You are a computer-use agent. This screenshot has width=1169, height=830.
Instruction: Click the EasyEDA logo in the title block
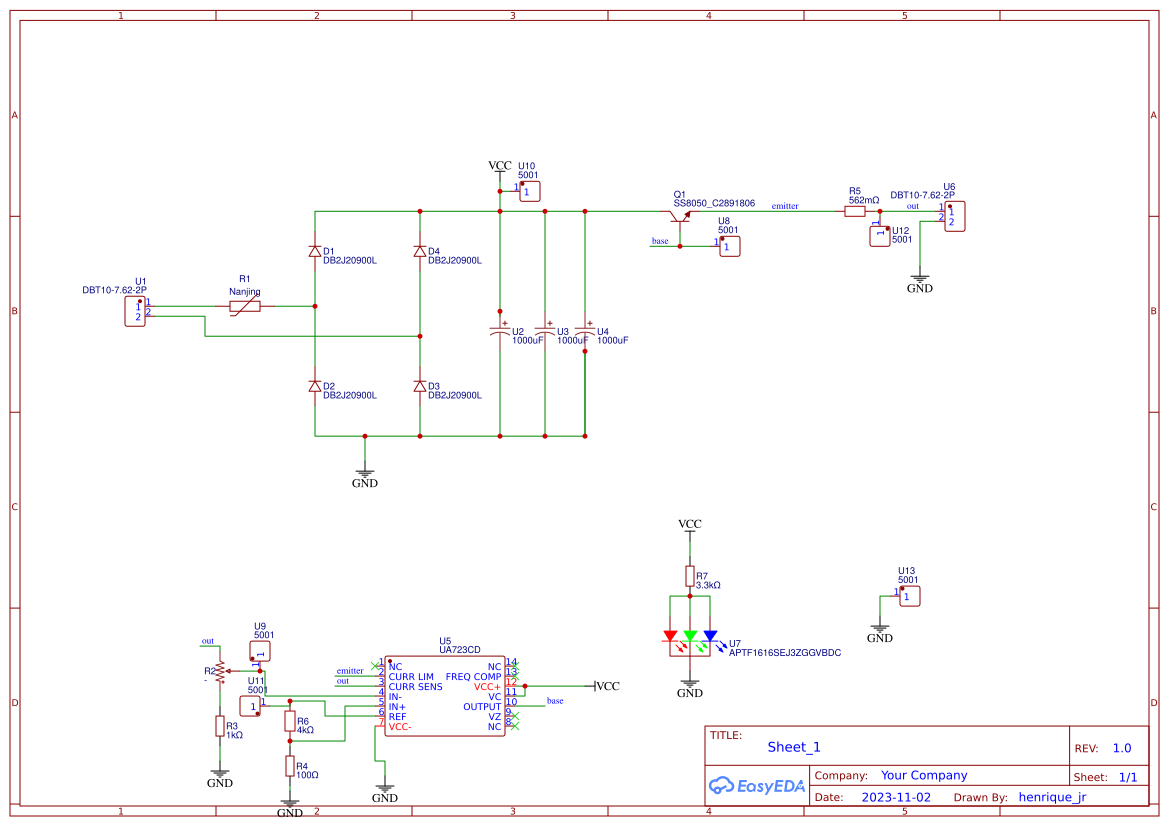(757, 786)
